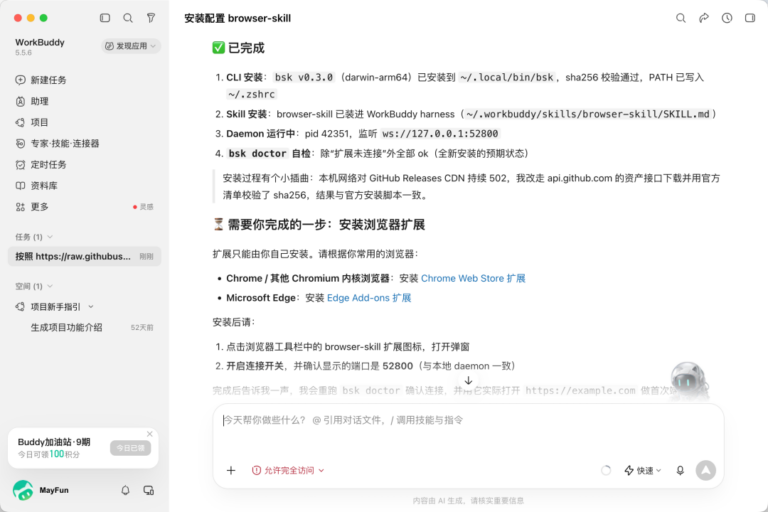Click the WorkBuddy app name
768x512 pixels.
point(40,42)
